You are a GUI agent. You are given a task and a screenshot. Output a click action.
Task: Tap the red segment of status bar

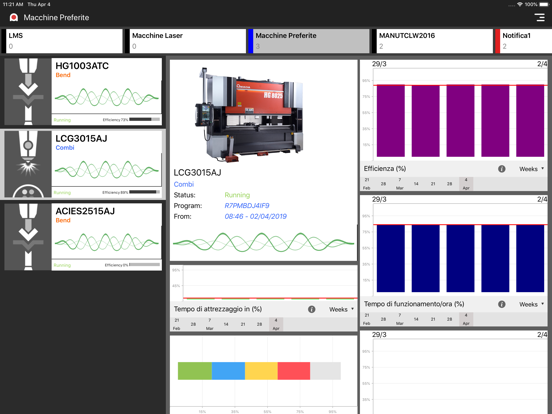pyautogui.click(x=294, y=371)
